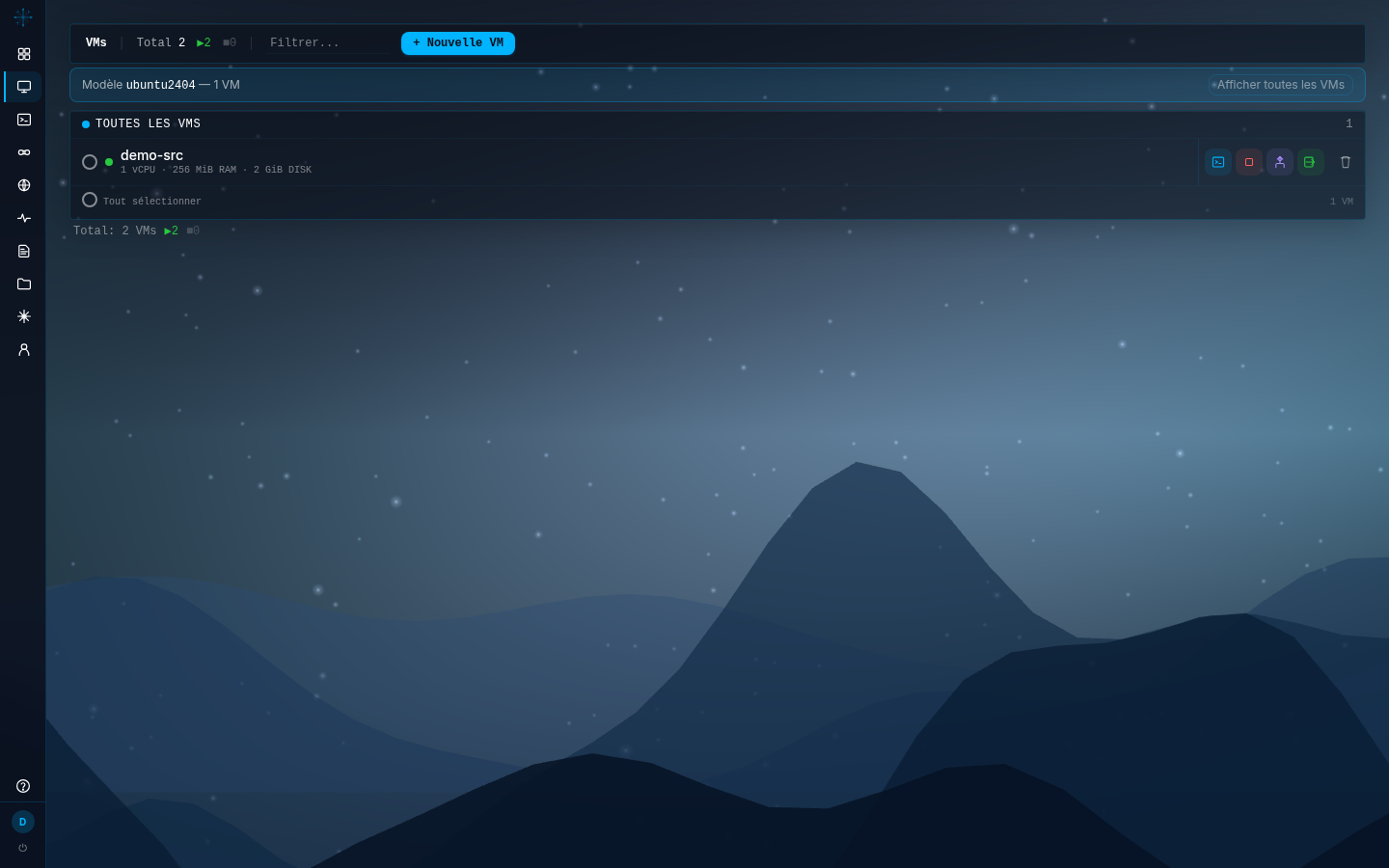This screenshot has height=868, width=1389.
Task: Click the running VMs count in toolbar
Action: click(x=204, y=43)
